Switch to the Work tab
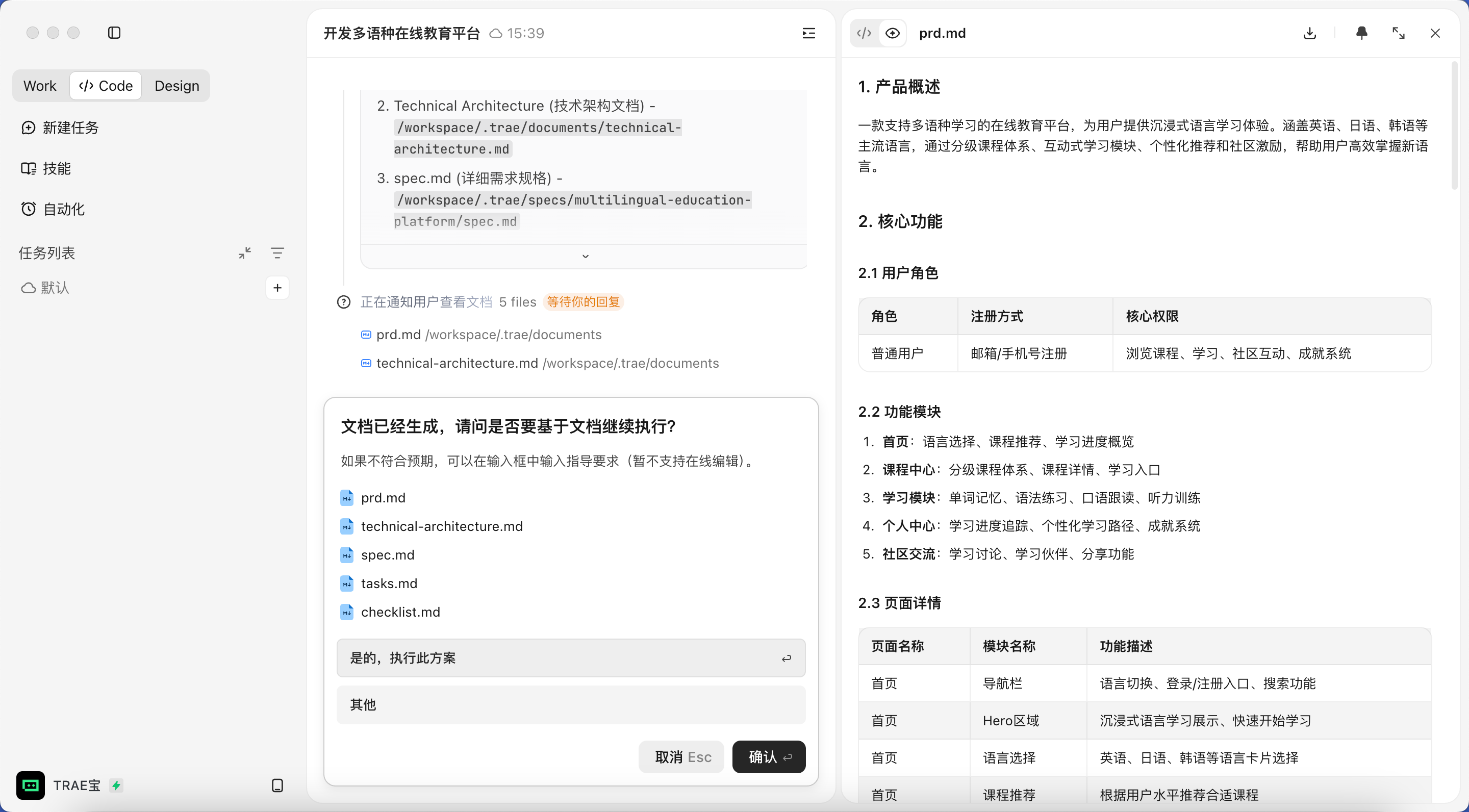Viewport: 1469px width, 812px height. [x=40, y=86]
